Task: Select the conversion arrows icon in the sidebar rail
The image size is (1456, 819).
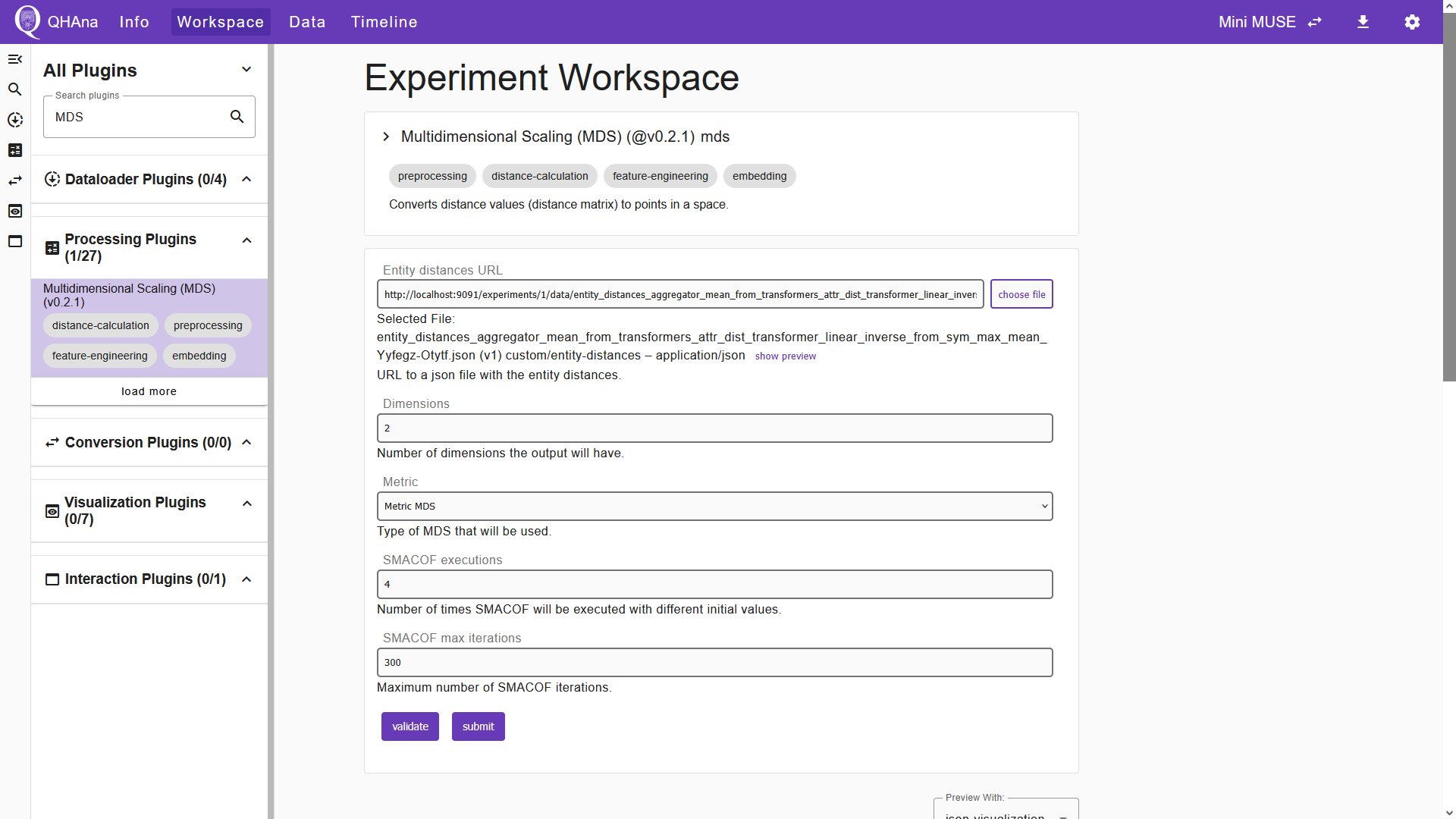Action: pyautogui.click(x=15, y=180)
